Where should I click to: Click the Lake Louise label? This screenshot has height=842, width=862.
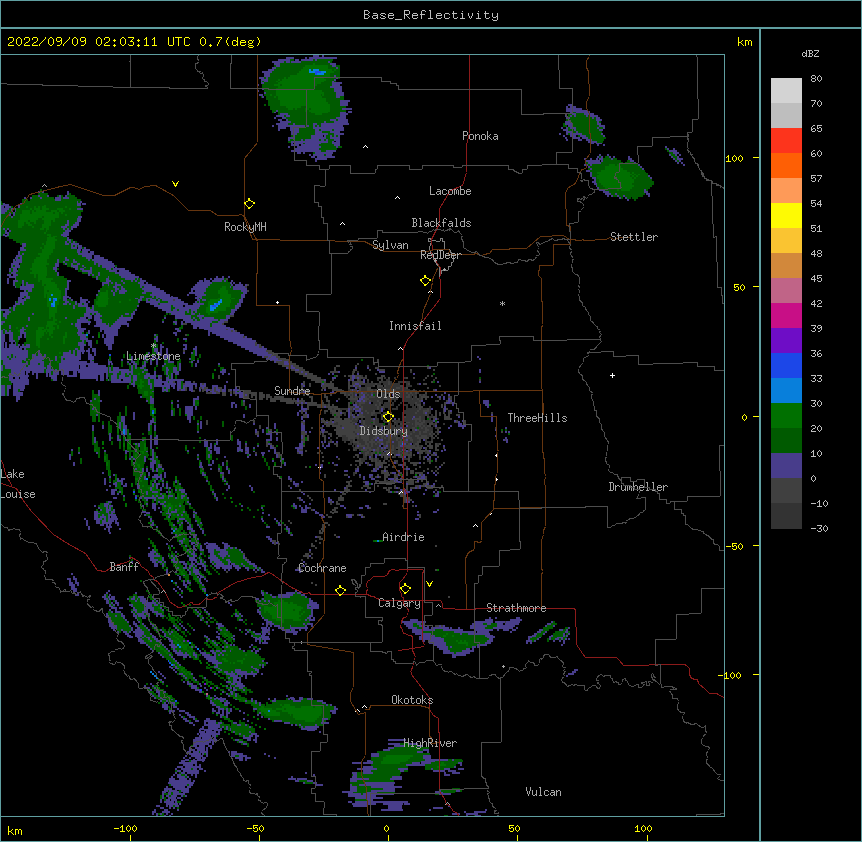point(18,484)
